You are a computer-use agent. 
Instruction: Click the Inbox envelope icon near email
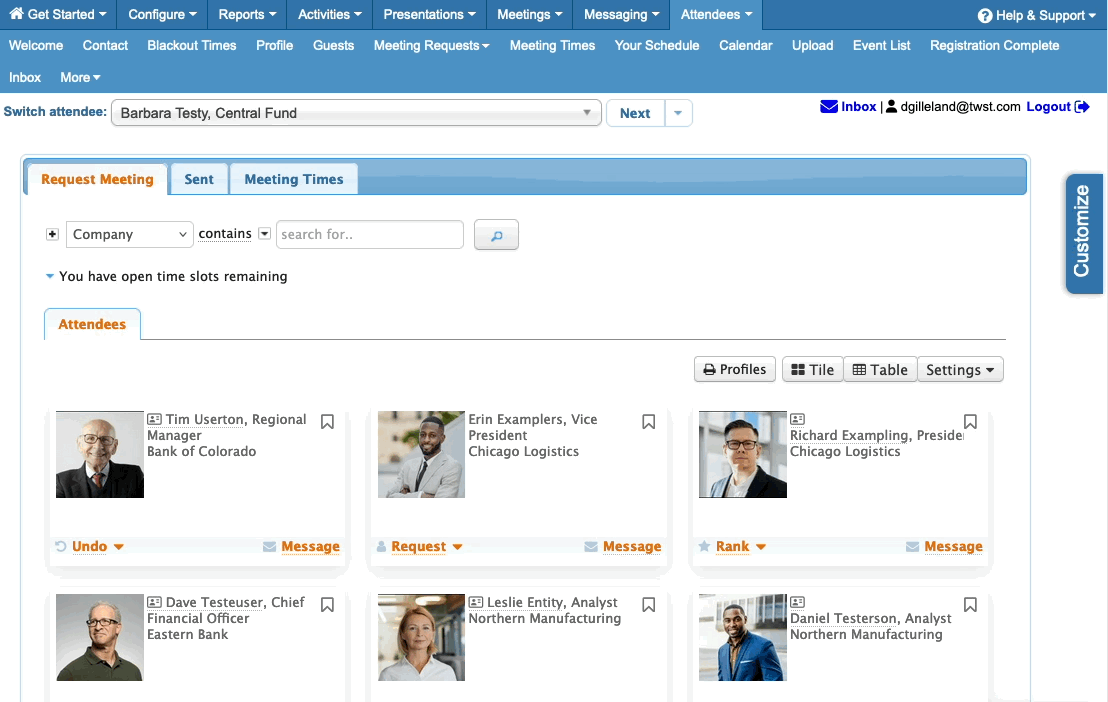(829, 107)
